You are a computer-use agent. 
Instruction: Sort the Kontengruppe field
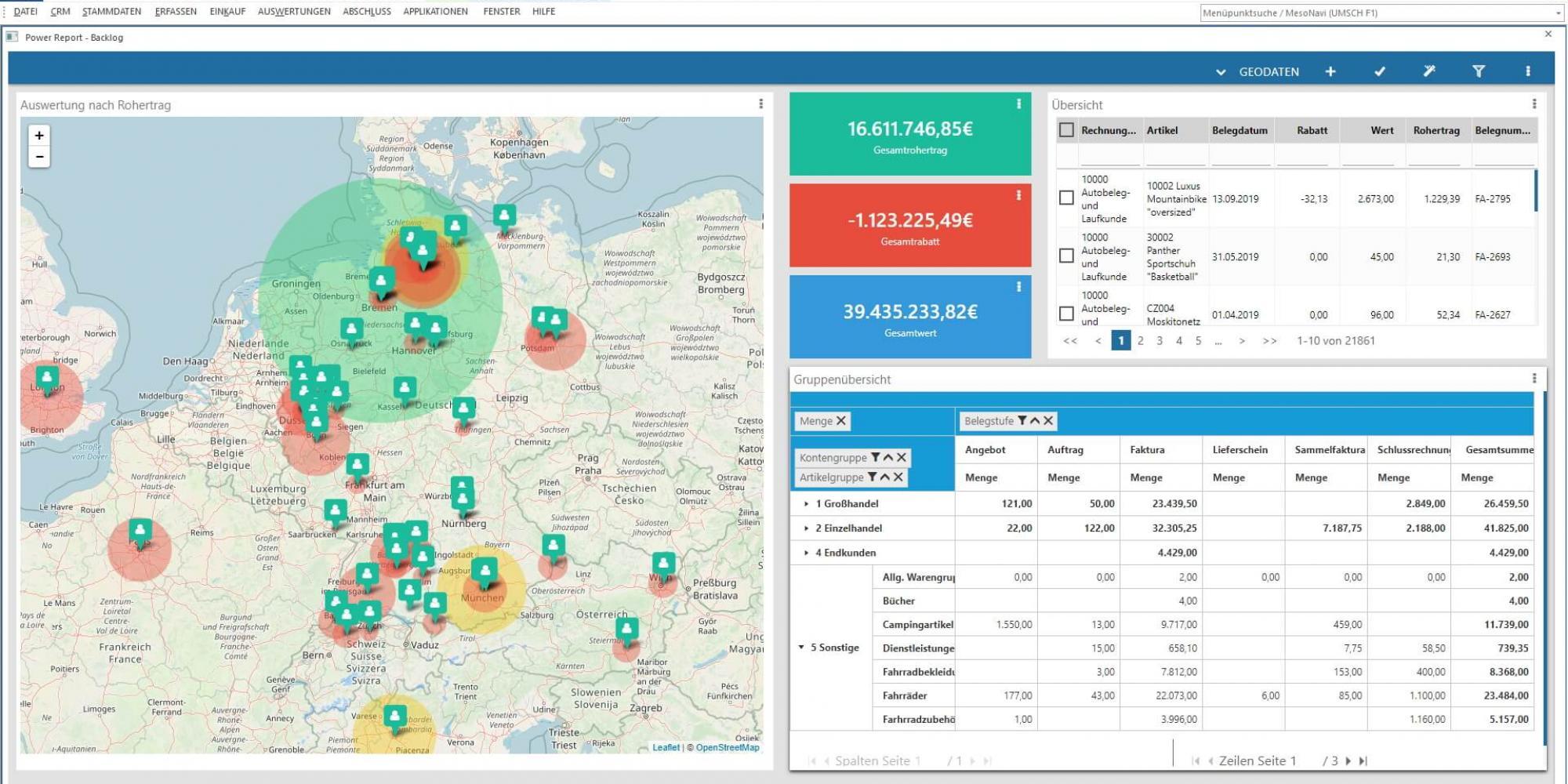click(x=888, y=457)
